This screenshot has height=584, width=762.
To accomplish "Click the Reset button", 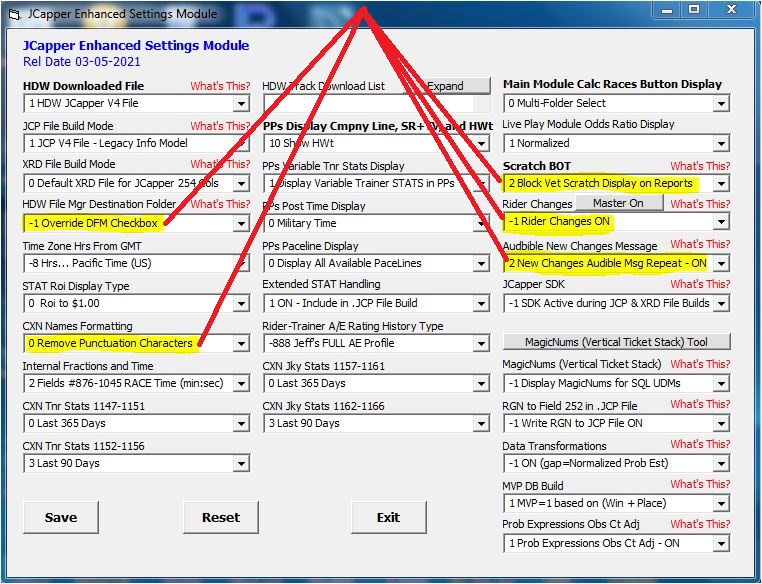I will [x=221, y=517].
